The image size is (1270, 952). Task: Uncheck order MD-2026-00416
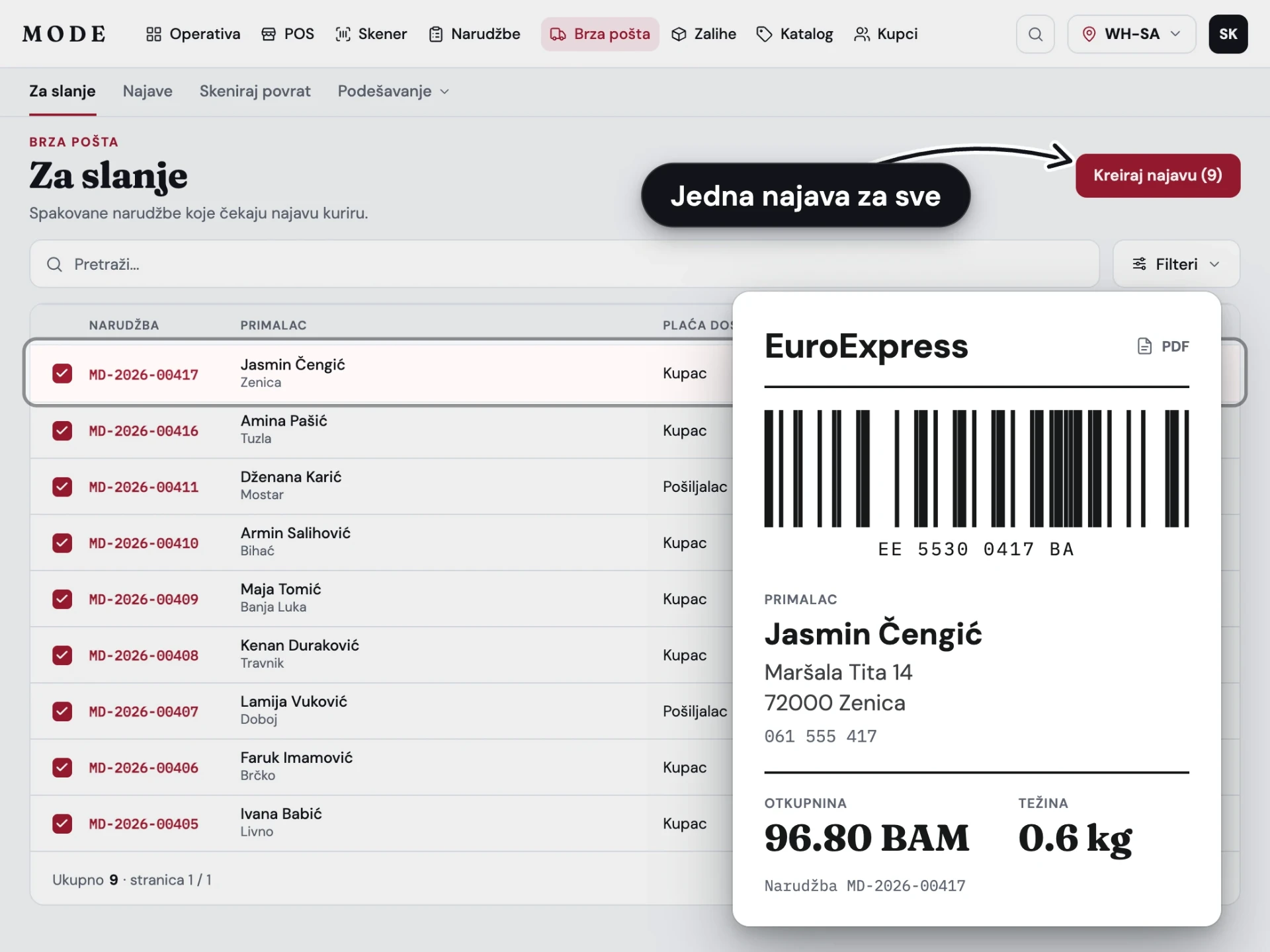pos(62,430)
